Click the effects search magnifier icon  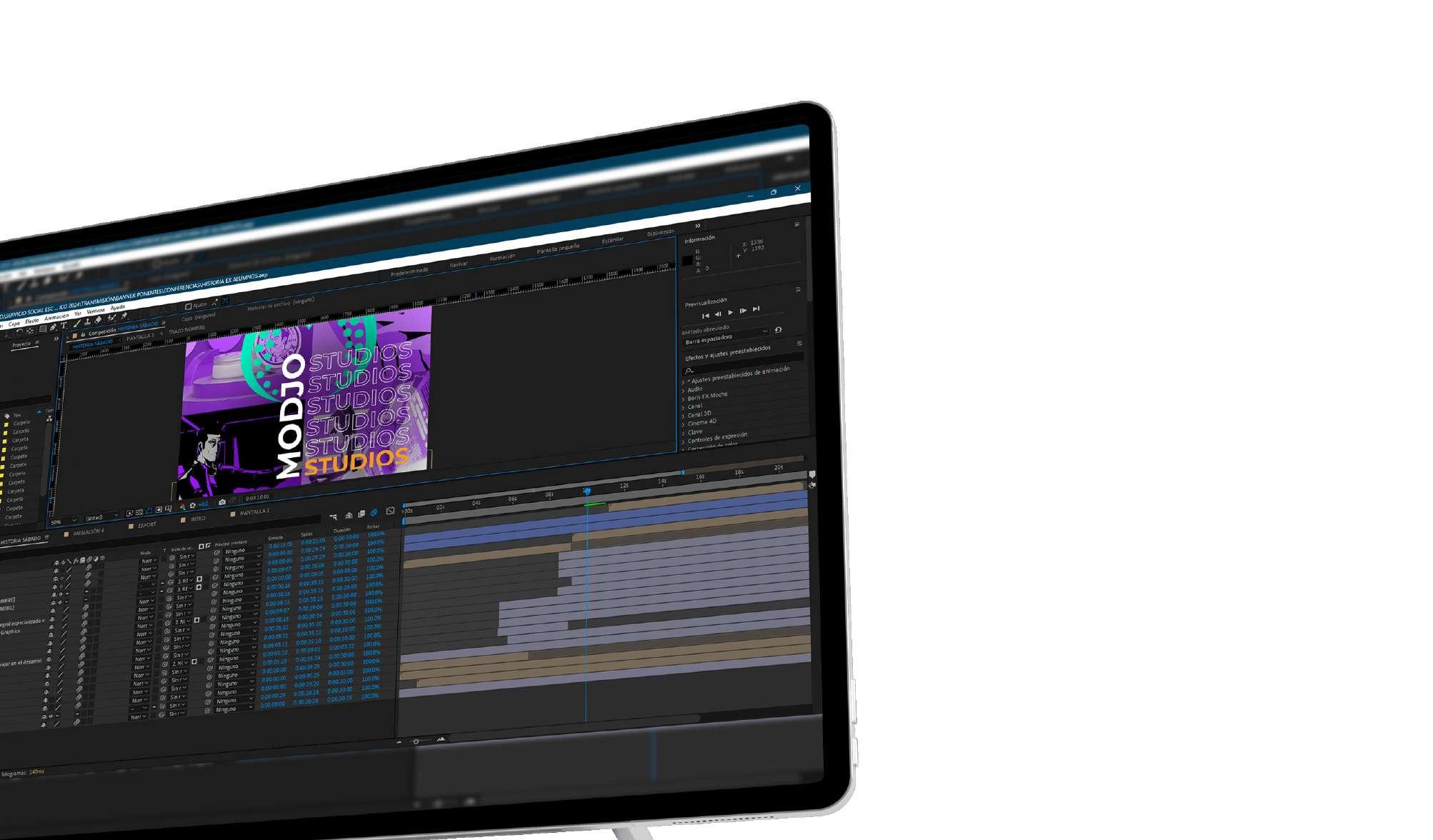689,371
